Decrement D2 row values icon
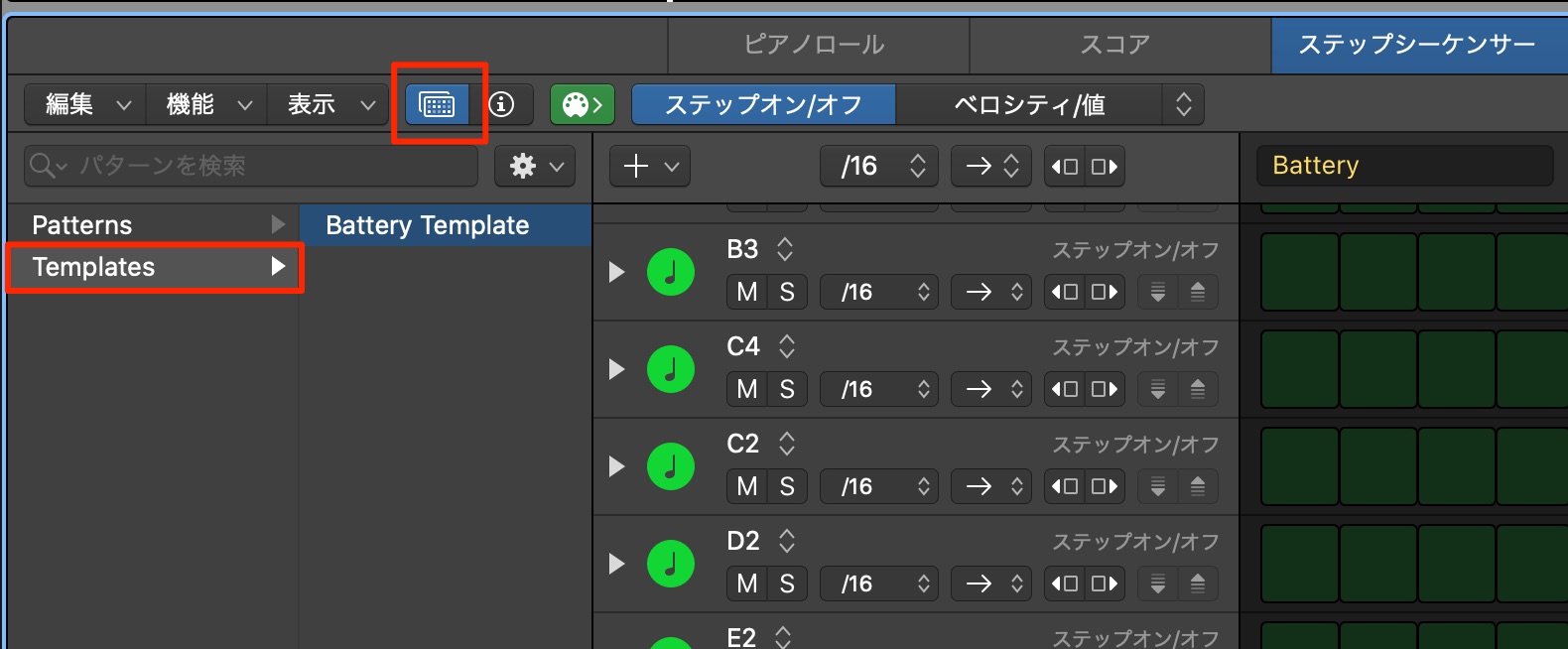This screenshot has height=649, width=1568. click(1158, 584)
